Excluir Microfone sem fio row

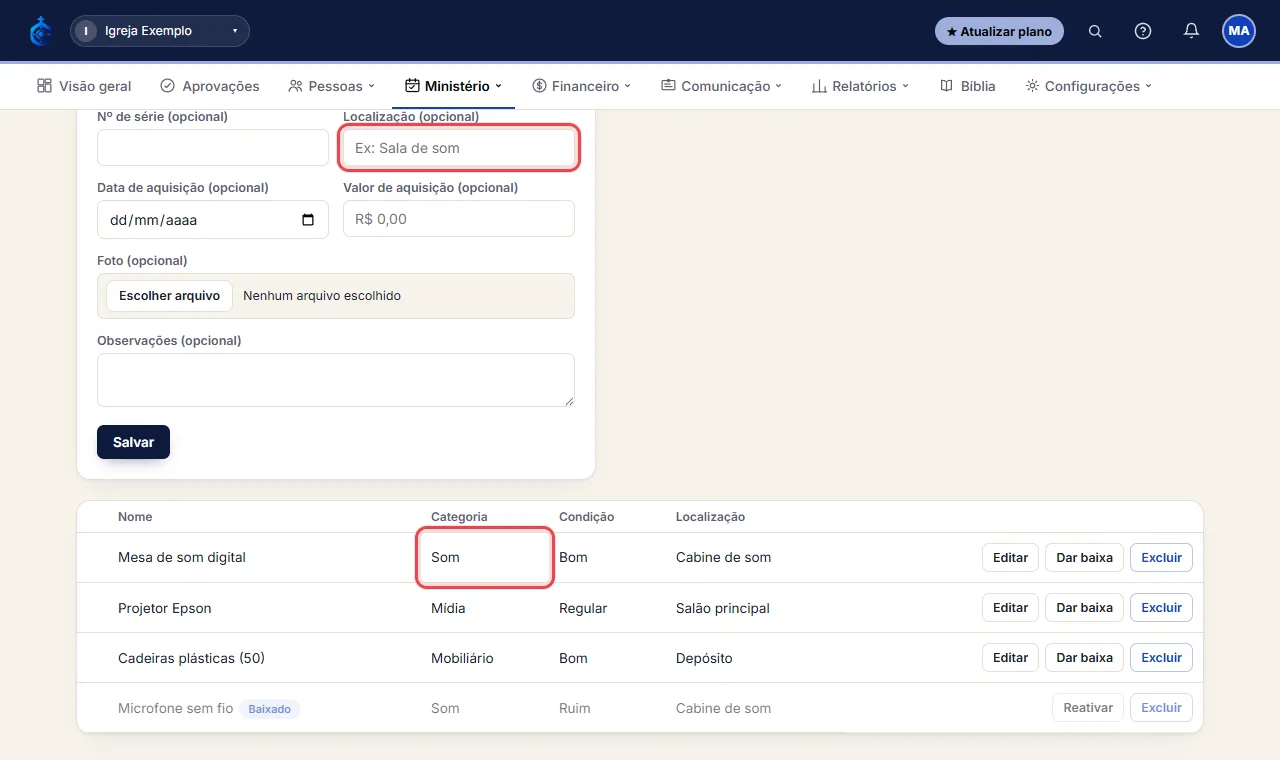coord(1161,707)
